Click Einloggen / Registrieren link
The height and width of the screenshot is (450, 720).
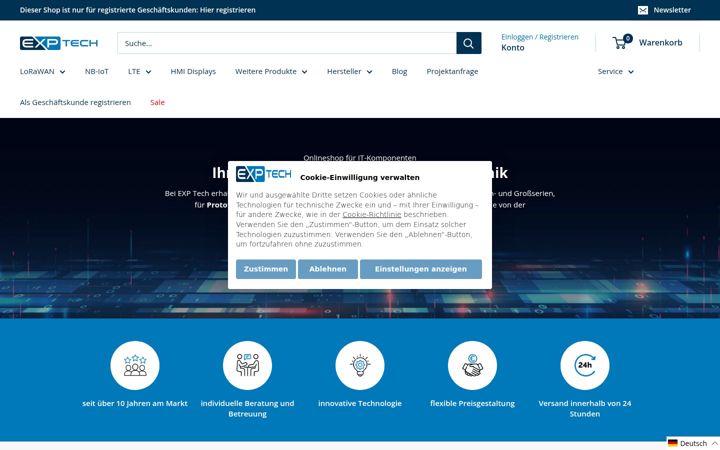(x=540, y=37)
